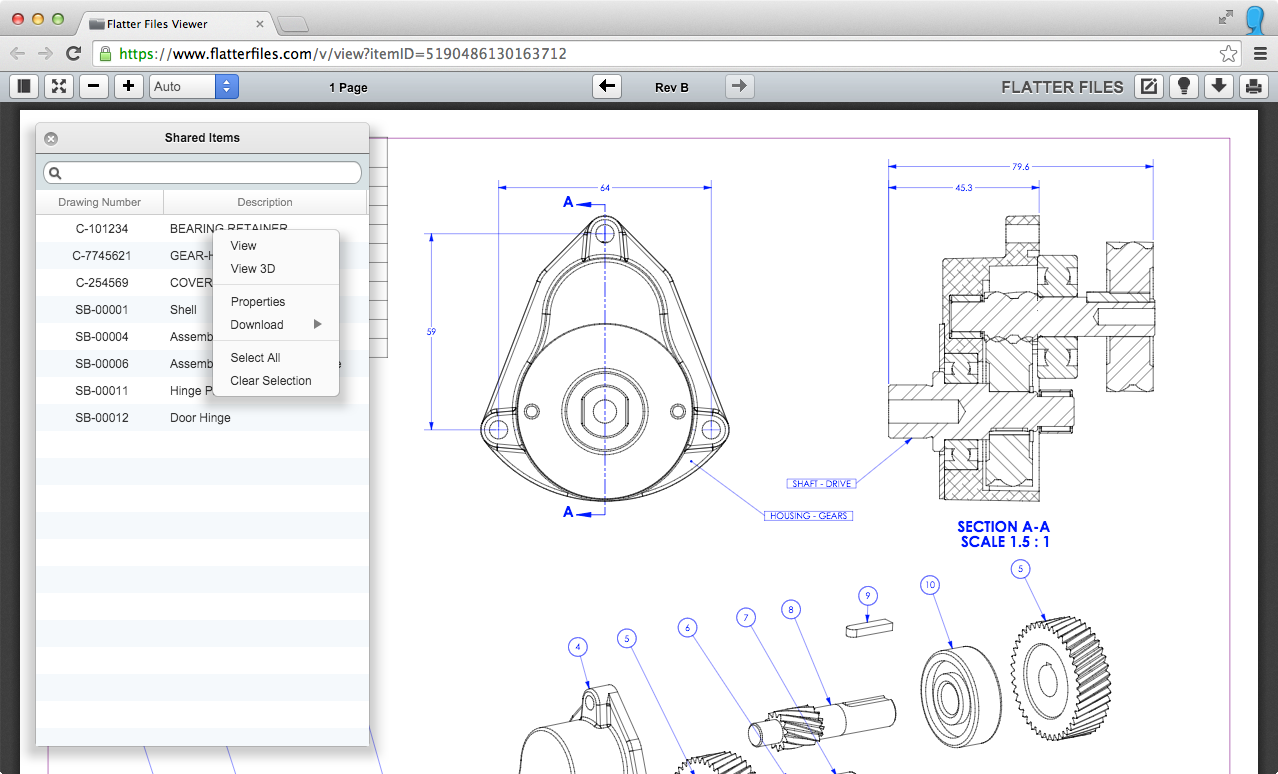Open the Chrome hamburger menu
1278x774 pixels.
coord(1260,54)
